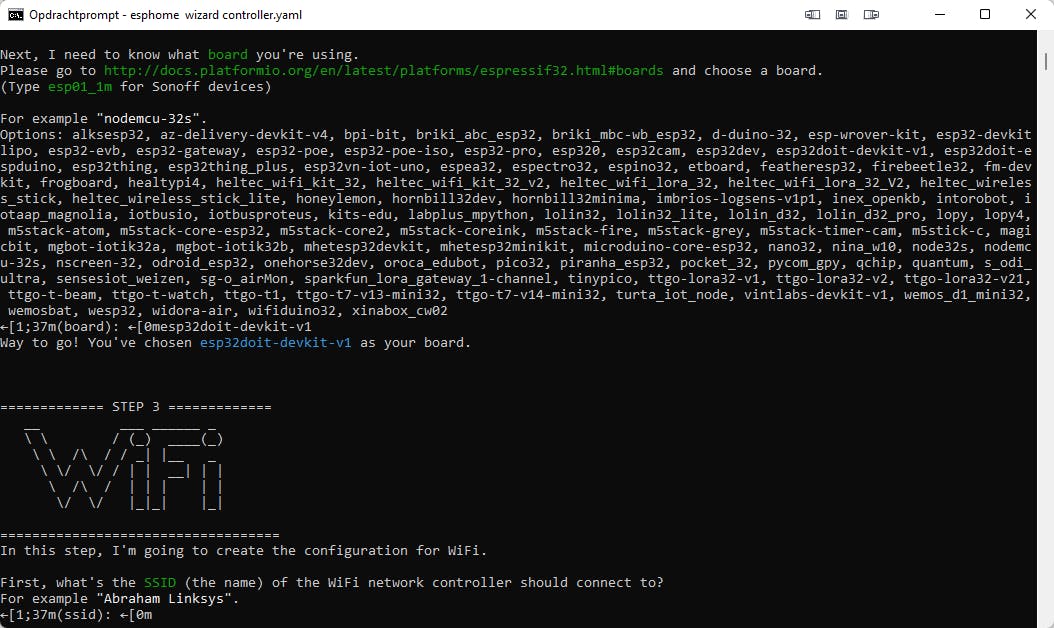Click the right-docked window layout icon
The image size is (1054, 628).
[x=872, y=14]
